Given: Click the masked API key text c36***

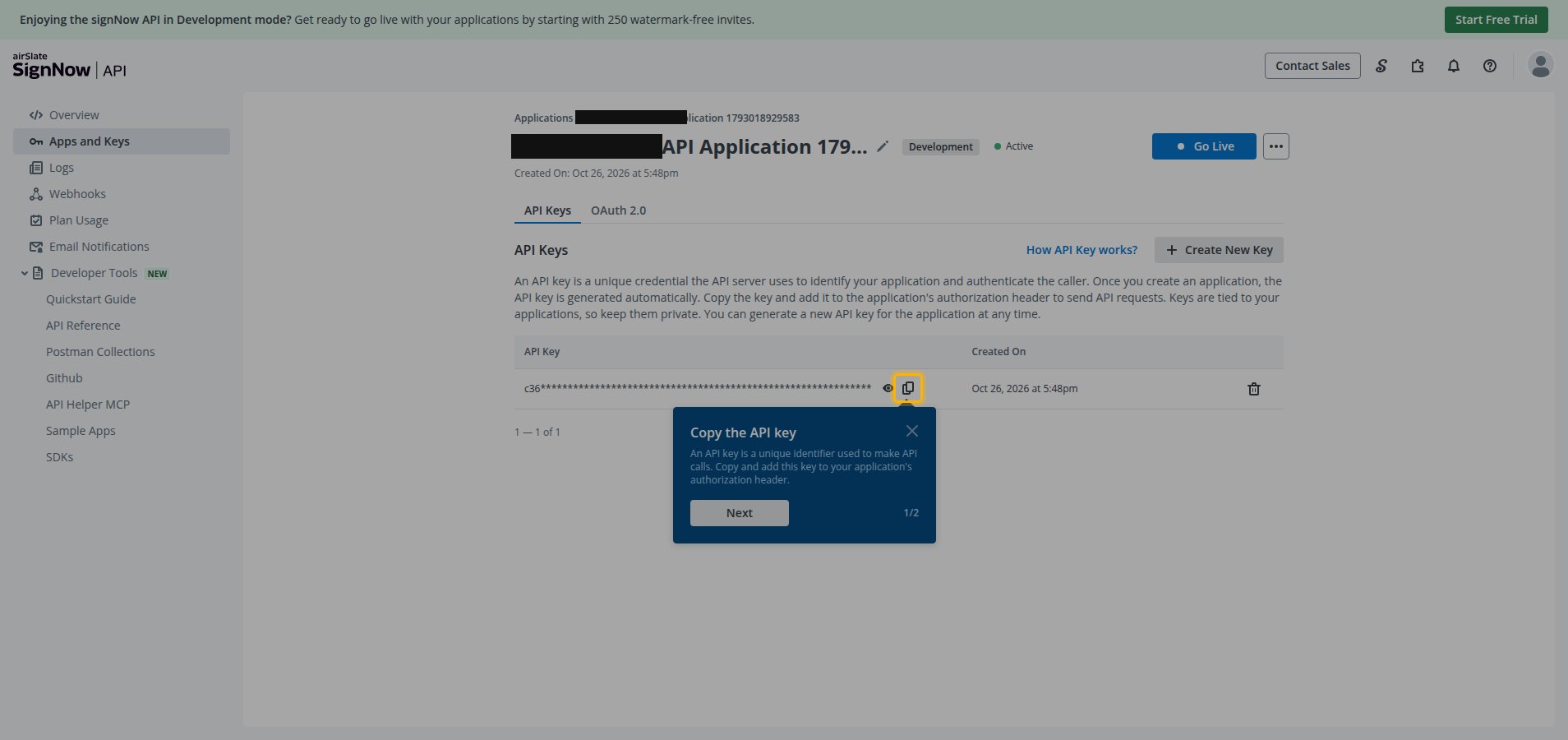Looking at the screenshot, I should point(698,388).
